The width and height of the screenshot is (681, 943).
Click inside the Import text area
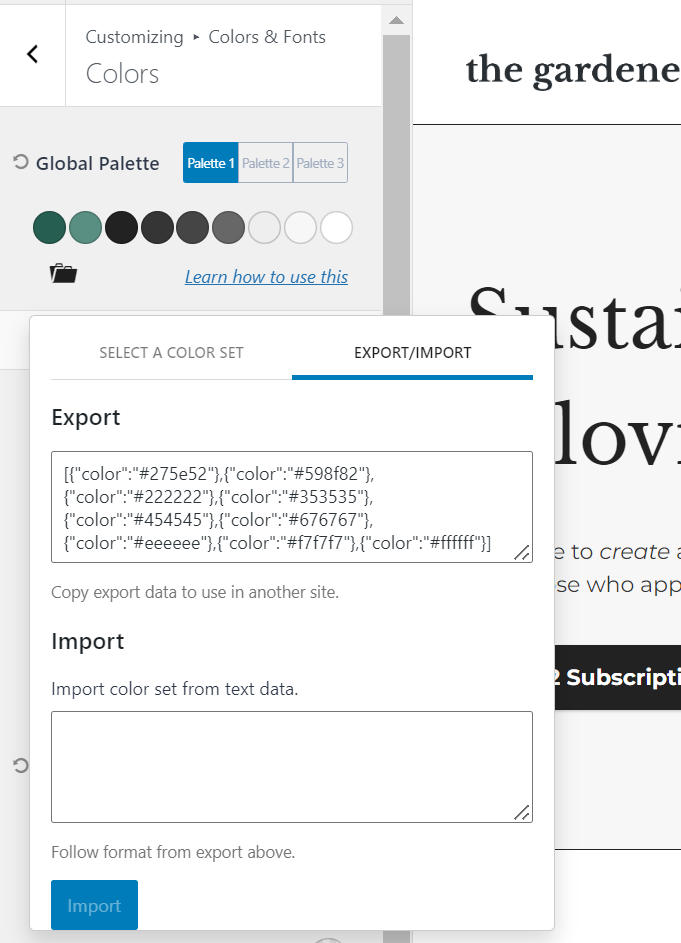(291, 766)
